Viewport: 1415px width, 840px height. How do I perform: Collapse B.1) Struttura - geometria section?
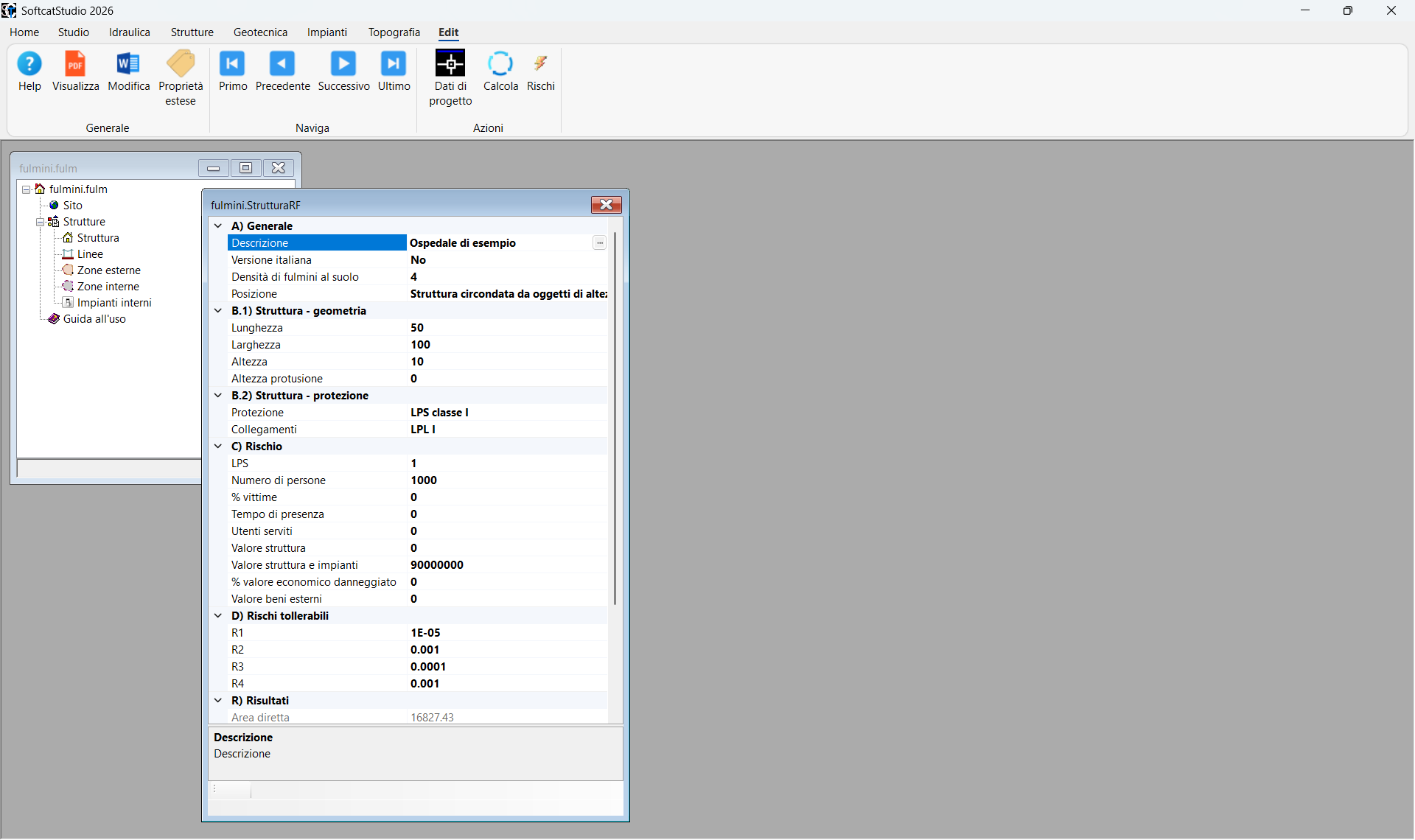(x=218, y=311)
